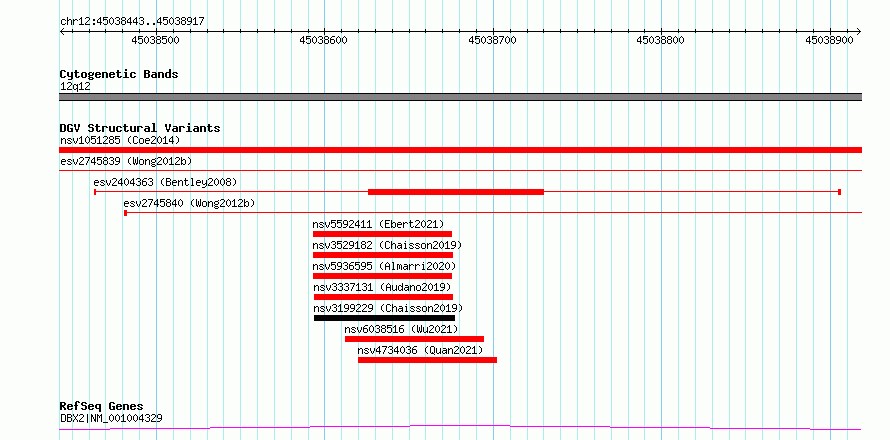Click the DBX2|NM_001004329 gene label
The height and width of the screenshot is (440, 890).
click(111, 418)
